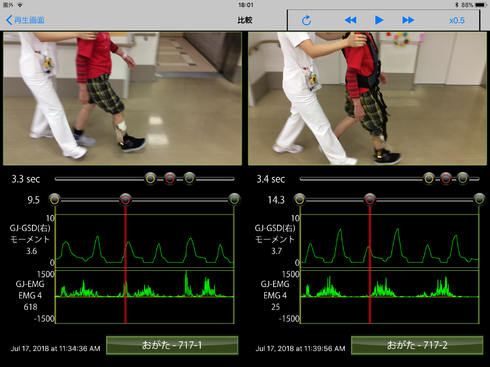490x367 pixels.
Task: Click the right 'GJ-EMG' label
Action: 275,284
